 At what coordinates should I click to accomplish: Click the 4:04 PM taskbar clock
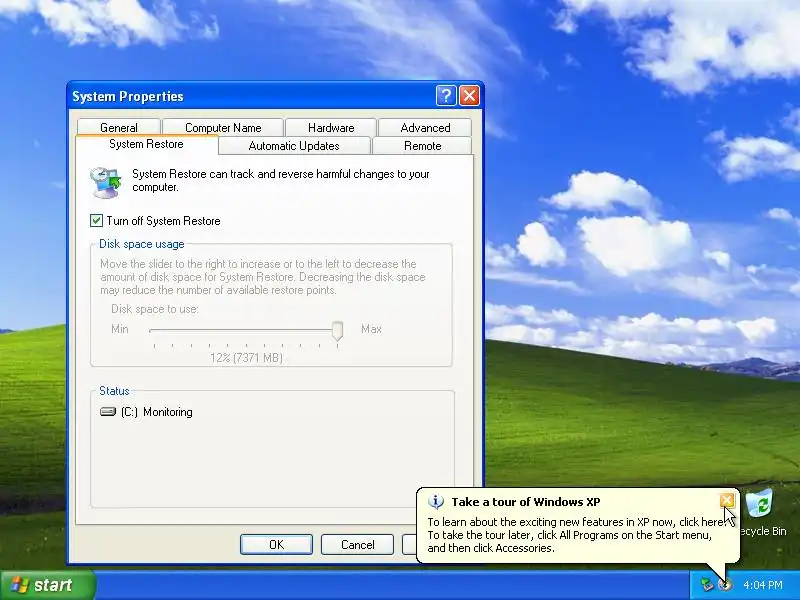pos(763,585)
